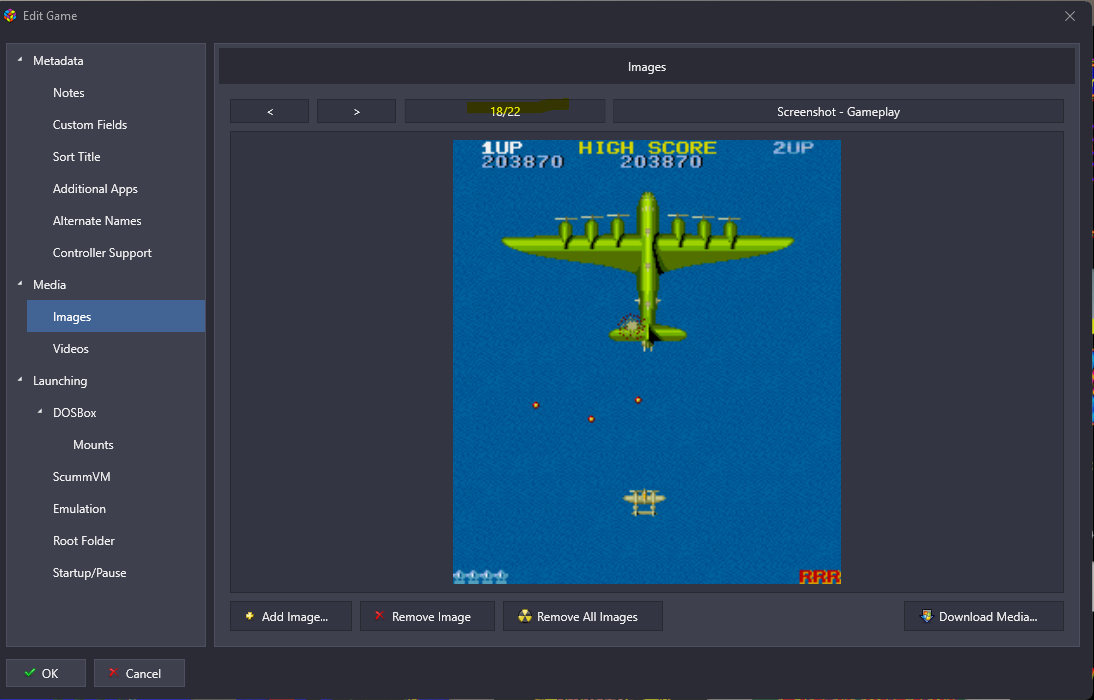This screenshot has width=1094, height=700.
Task: Click the Images panel header
Action: click(647, 67)
